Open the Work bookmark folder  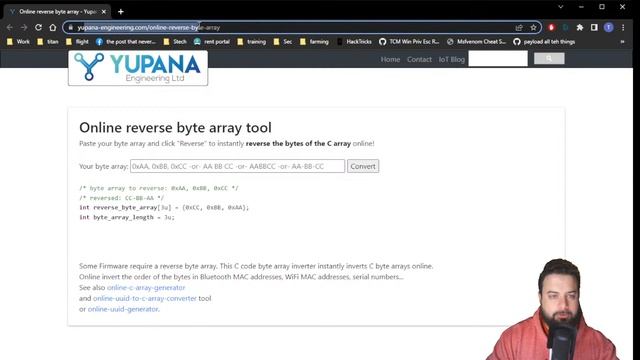(18, 42)
